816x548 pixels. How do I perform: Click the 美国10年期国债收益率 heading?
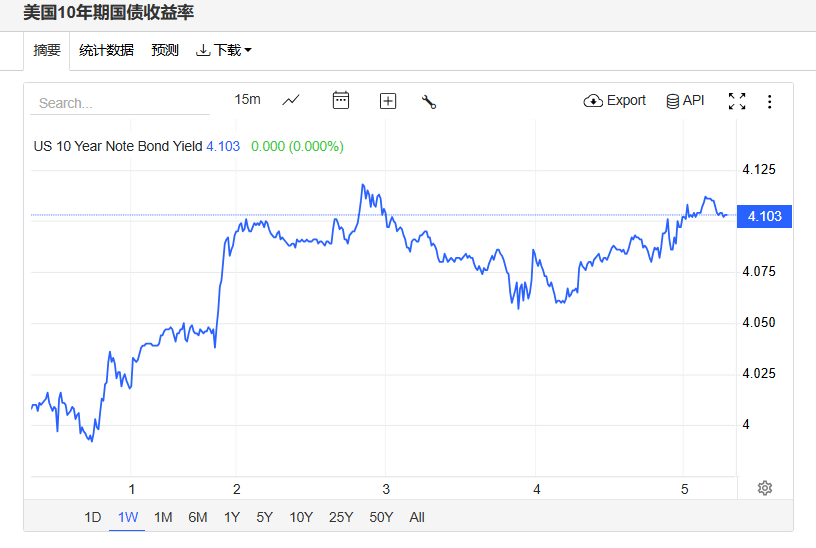pos(108,12)
